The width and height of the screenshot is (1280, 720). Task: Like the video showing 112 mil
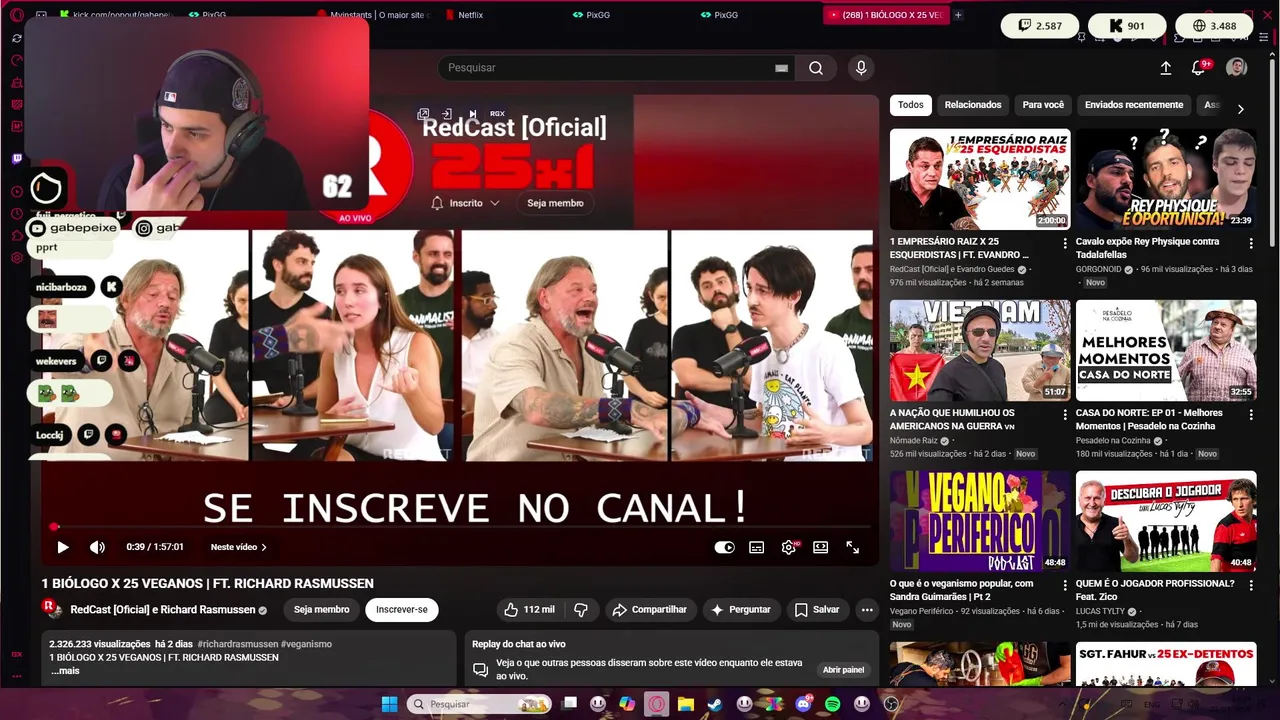pos(529,610)
